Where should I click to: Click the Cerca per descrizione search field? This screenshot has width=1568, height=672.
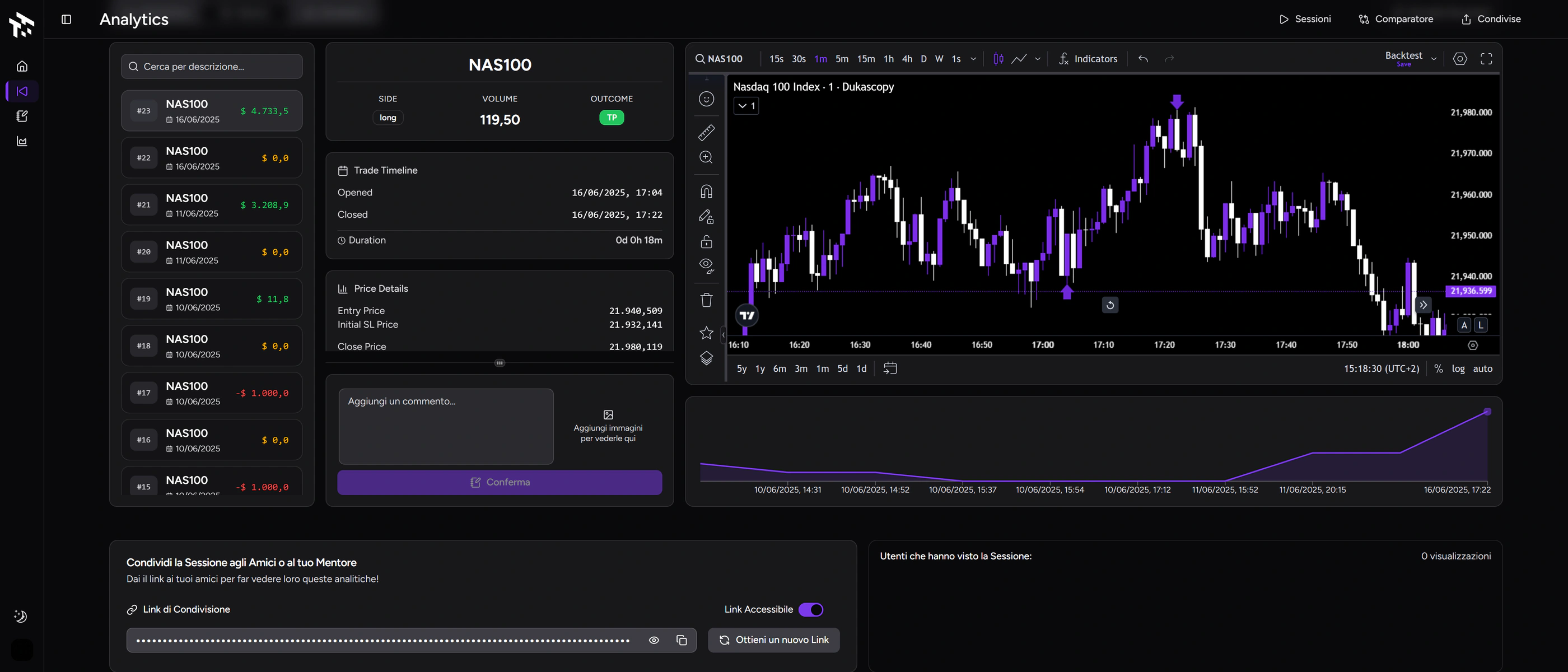click(x=212, y=66)
